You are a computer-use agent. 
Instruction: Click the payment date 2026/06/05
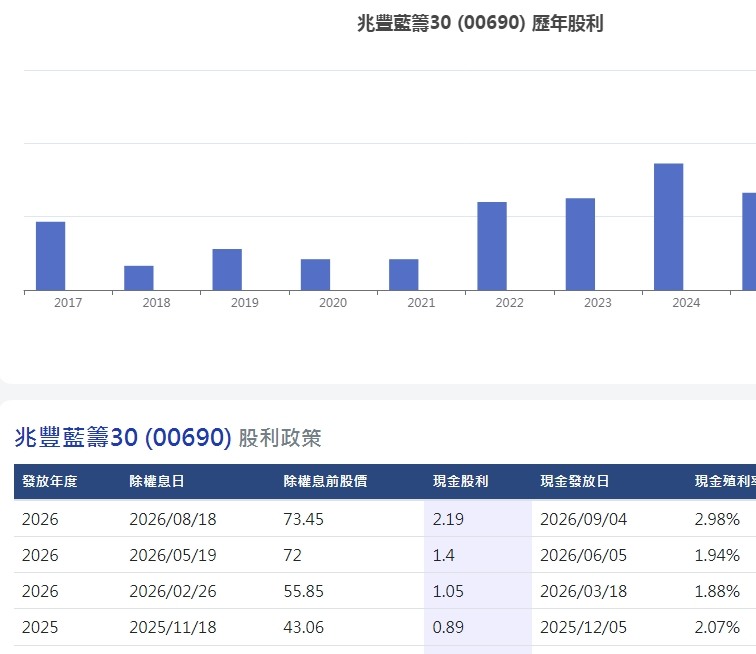point(583,556)
